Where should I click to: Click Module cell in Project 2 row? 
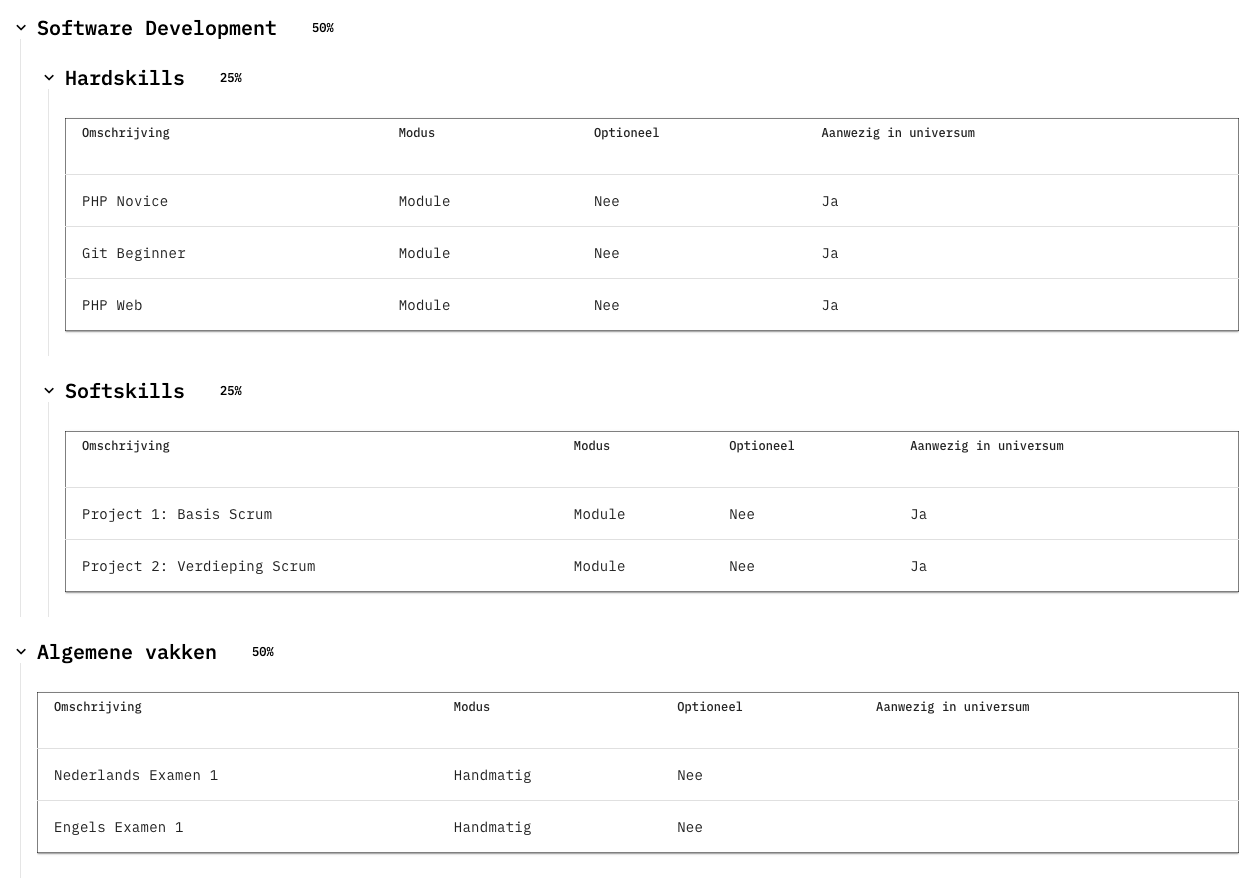(600, 566)
